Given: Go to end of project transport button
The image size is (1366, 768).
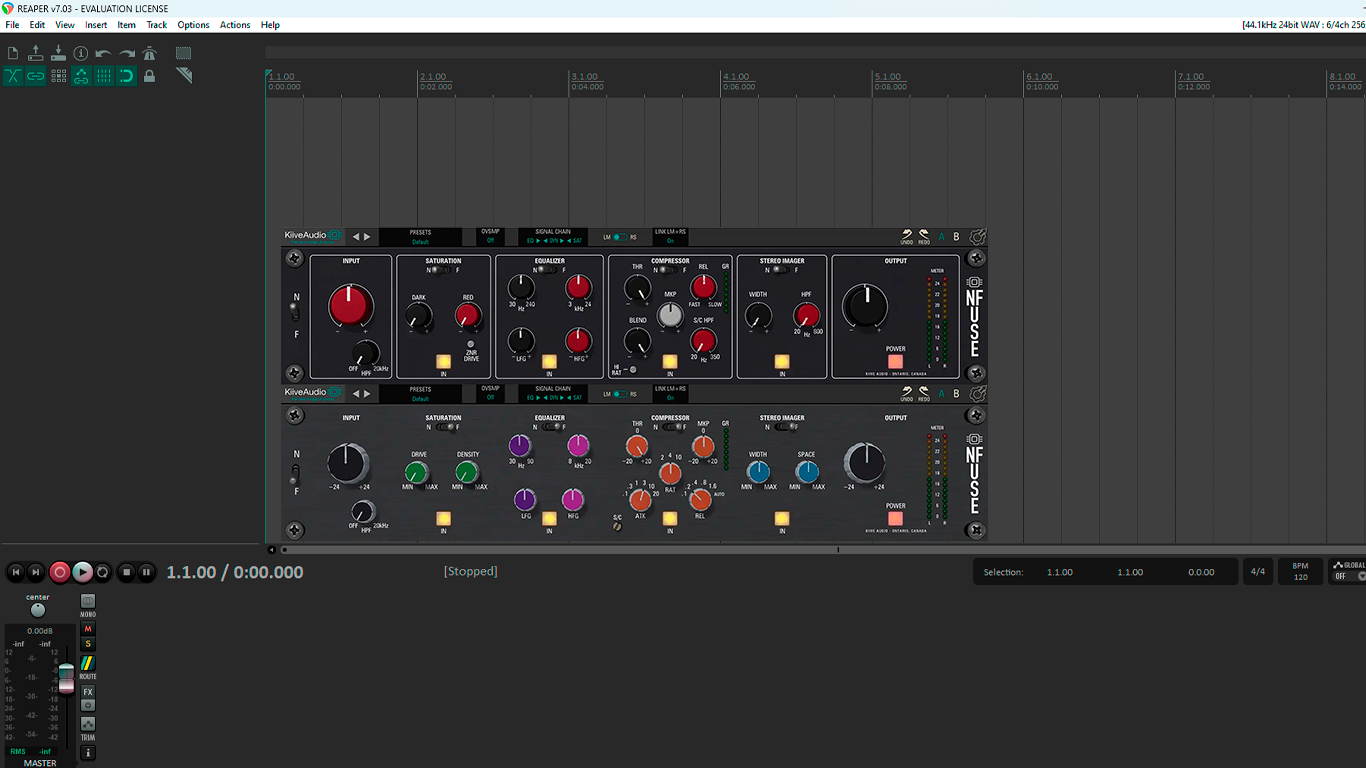Looking at the screenshot, I should click(36, 572).
